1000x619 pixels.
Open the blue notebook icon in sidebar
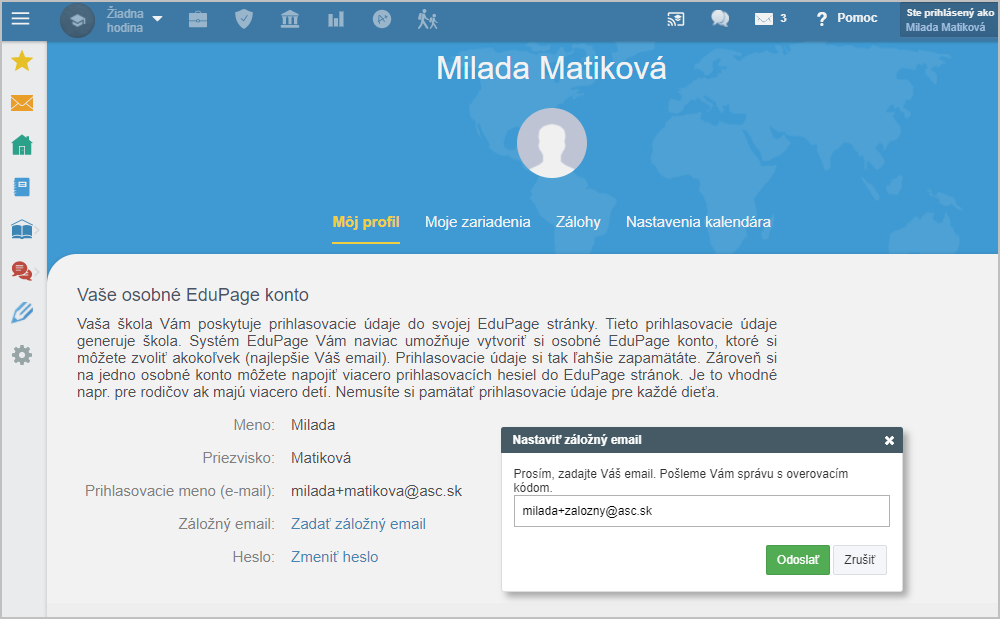tap(22, 187)
